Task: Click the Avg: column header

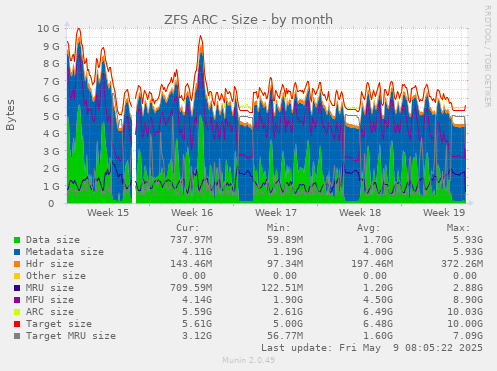Action: point(368,228)
